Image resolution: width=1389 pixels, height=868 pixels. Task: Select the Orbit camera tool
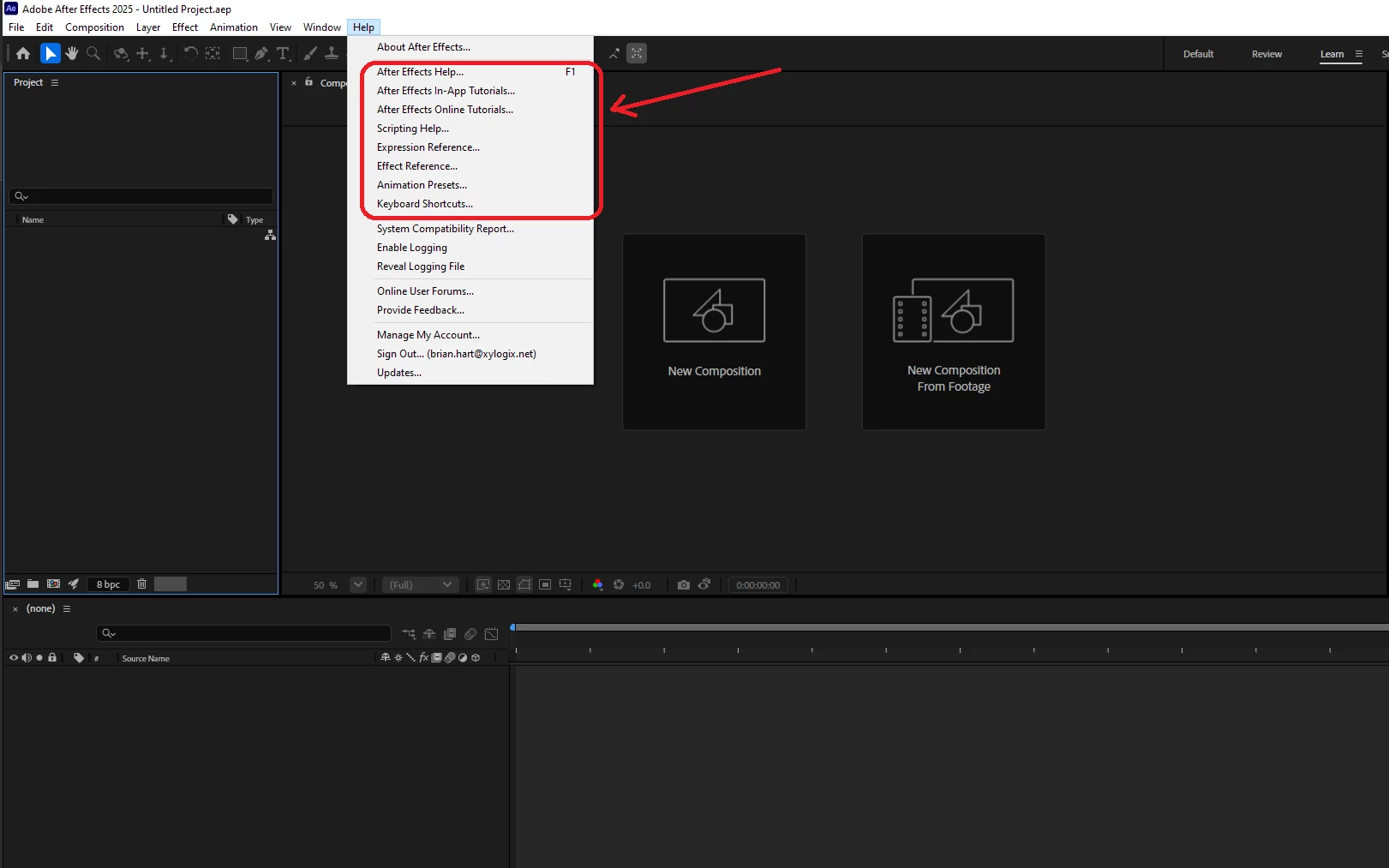click(x=121, y=53)
